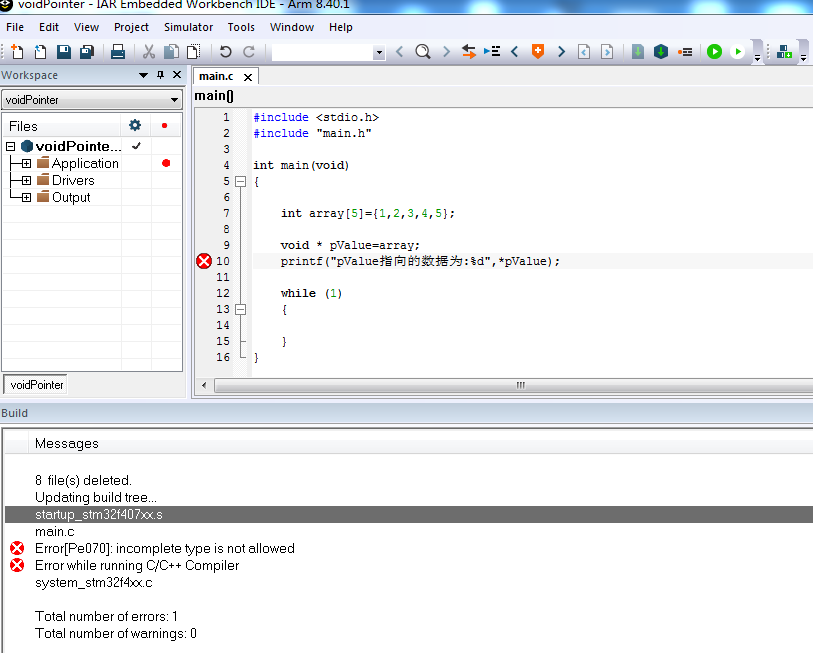This screenshot has width=813, height=653.
Task: Open the Simulator menu
Action: click(188, 27)
